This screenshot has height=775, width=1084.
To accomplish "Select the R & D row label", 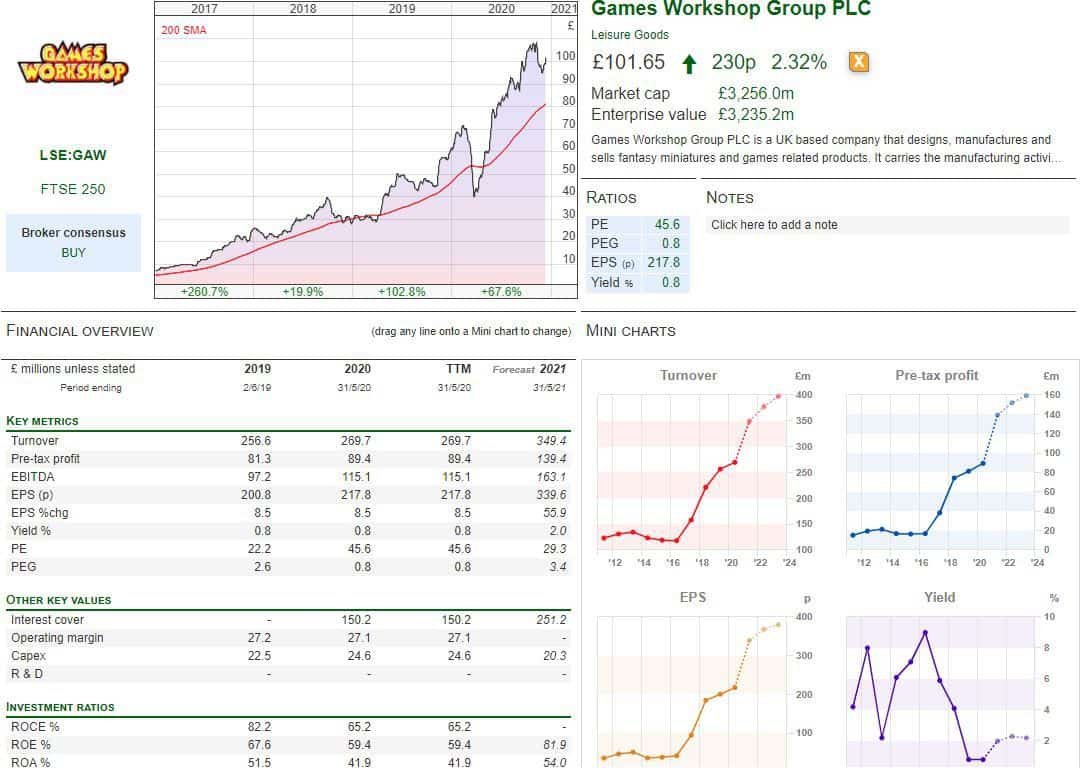I will [x=27, y=673].
